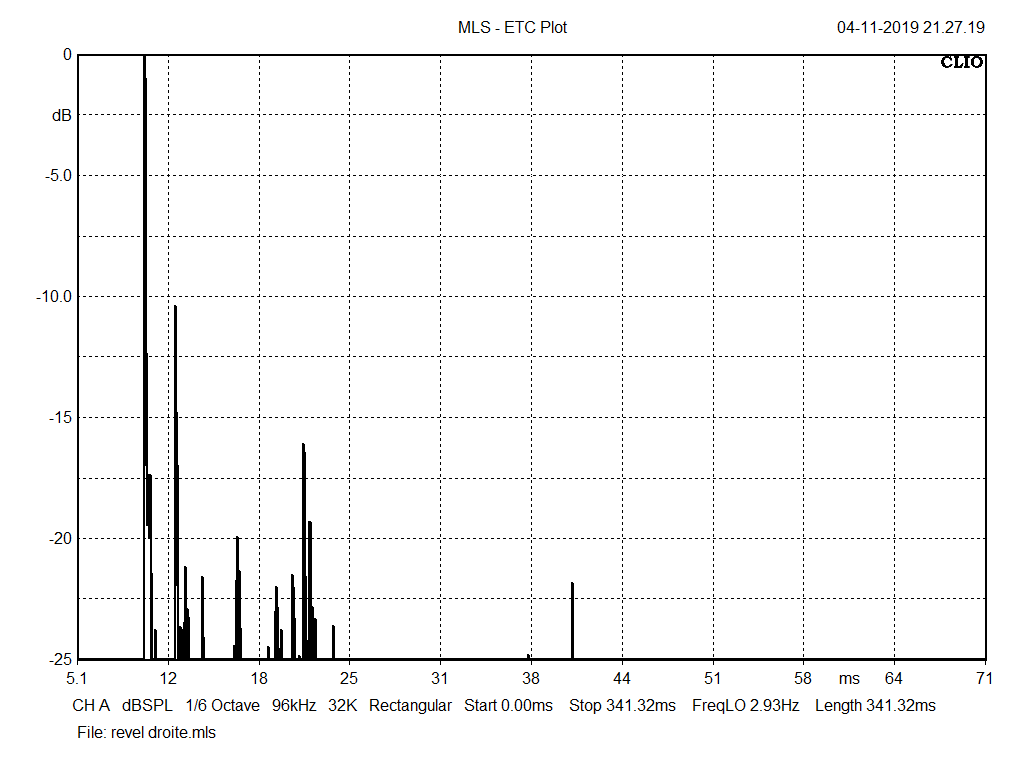Click the 5.1 x-axis label
This screenshot has height=768, width=1024.
pyautogui.click(x=76, y=679)
